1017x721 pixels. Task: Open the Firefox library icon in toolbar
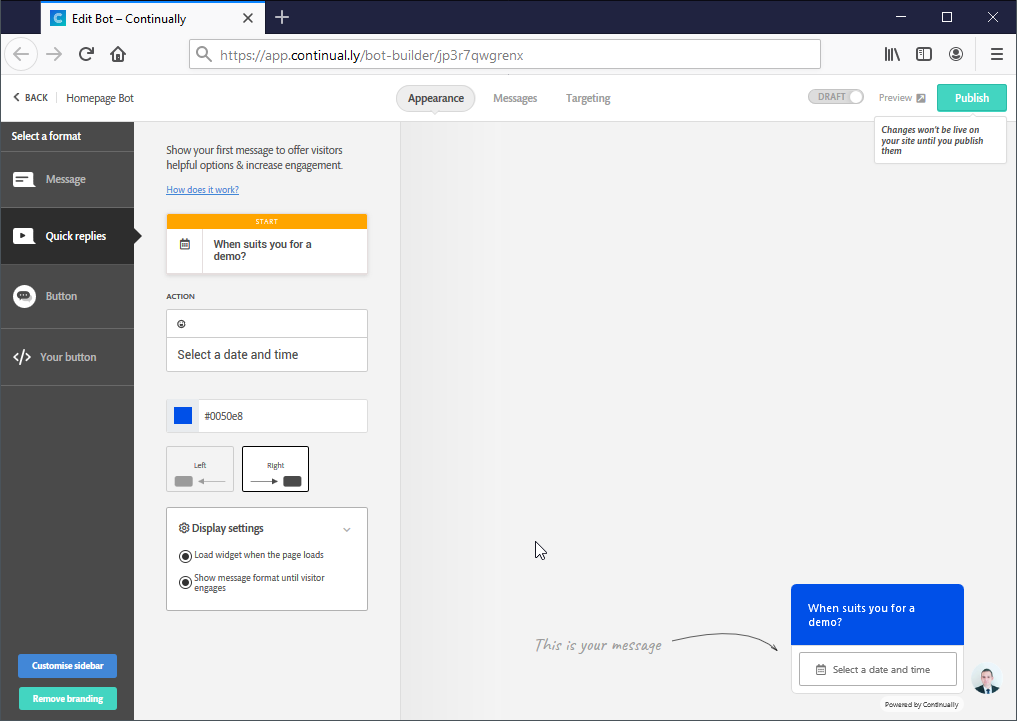[x=891, y=54]
